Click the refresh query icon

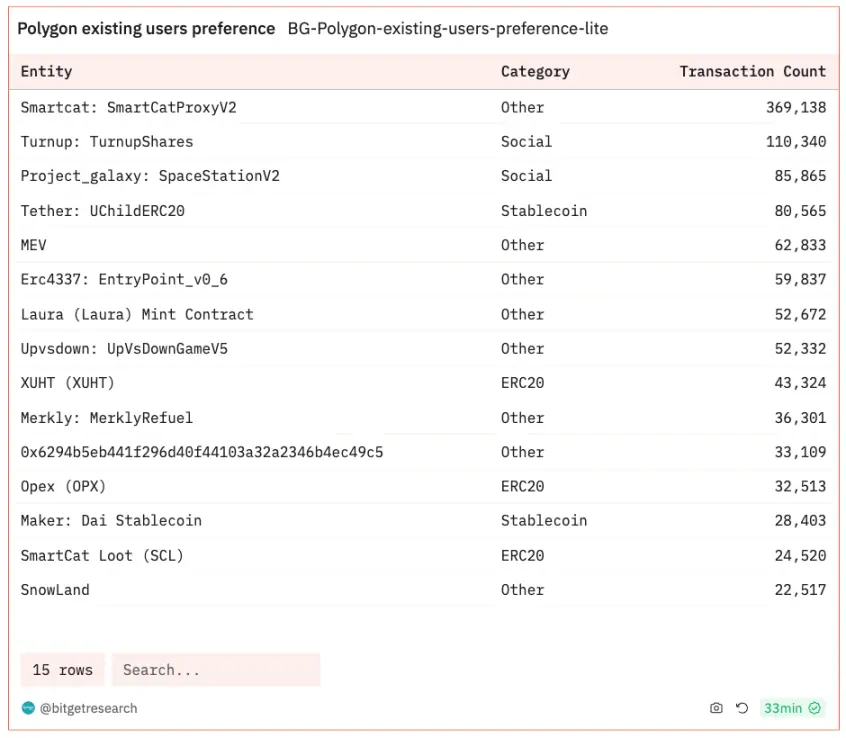click(742, 708)
